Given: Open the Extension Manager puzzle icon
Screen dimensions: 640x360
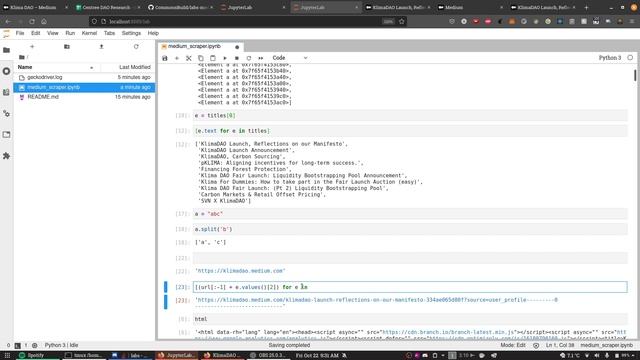Looking at the screenshot, I should (7, 156).
